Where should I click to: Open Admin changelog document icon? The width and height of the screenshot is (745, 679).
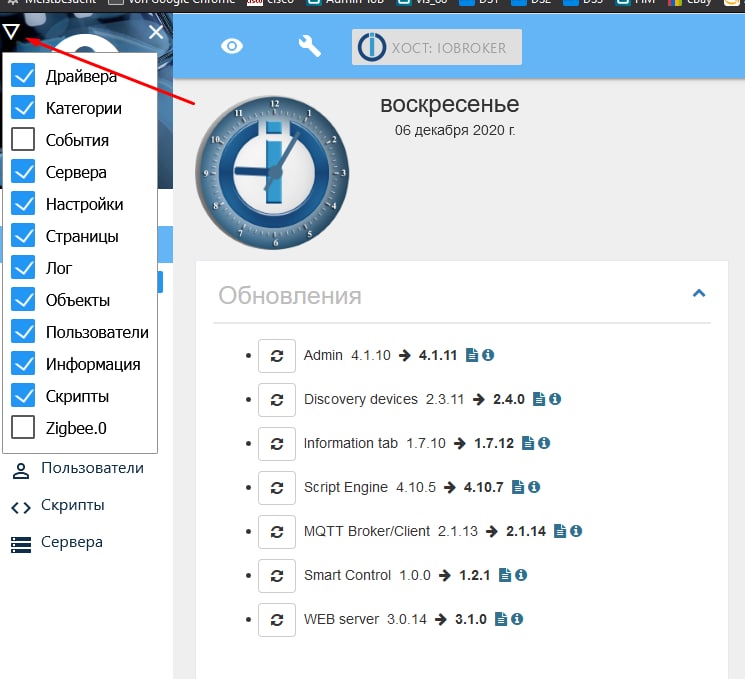472,355
